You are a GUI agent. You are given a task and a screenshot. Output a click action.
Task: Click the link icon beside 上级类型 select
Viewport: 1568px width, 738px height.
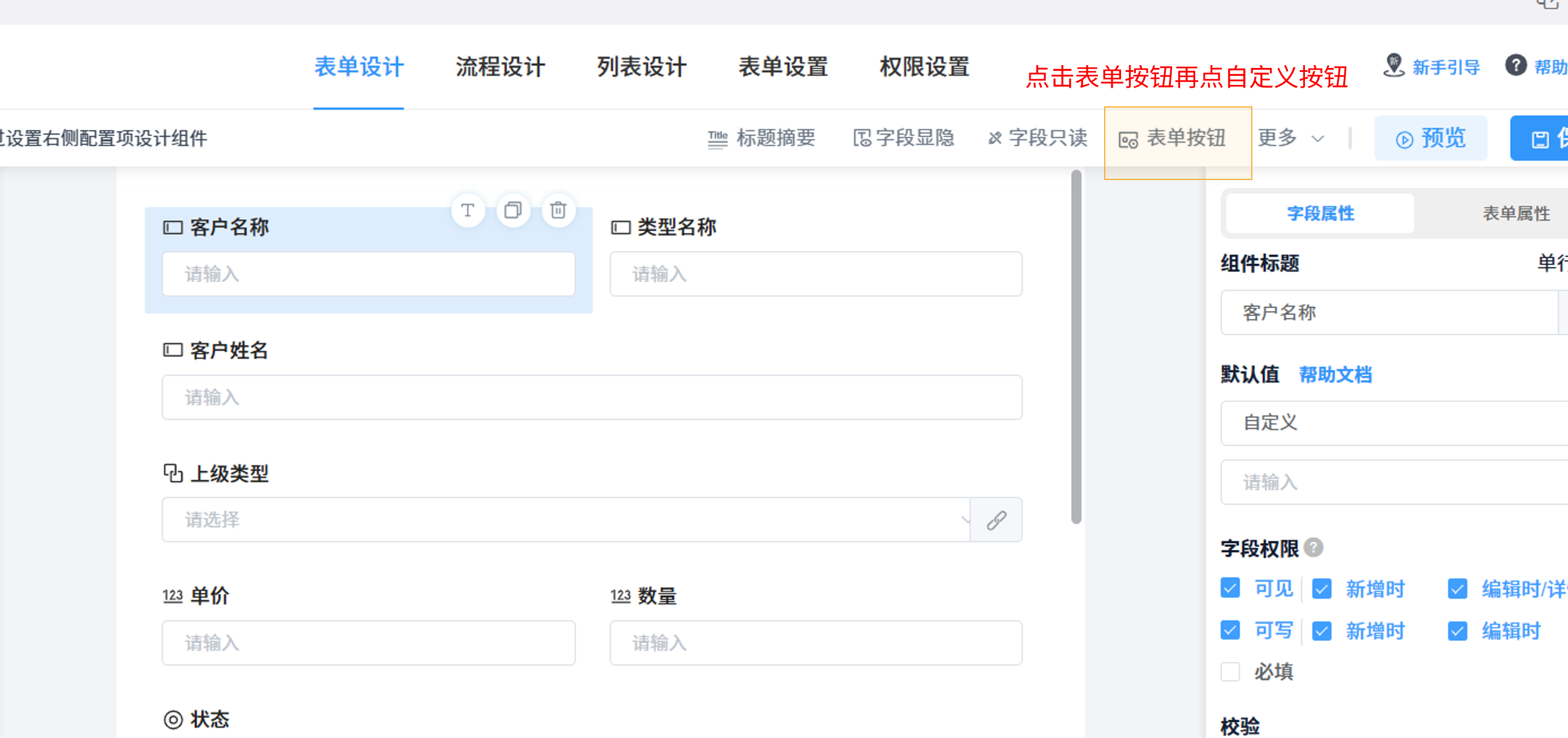pyautogui.click(x=997, y=520)
